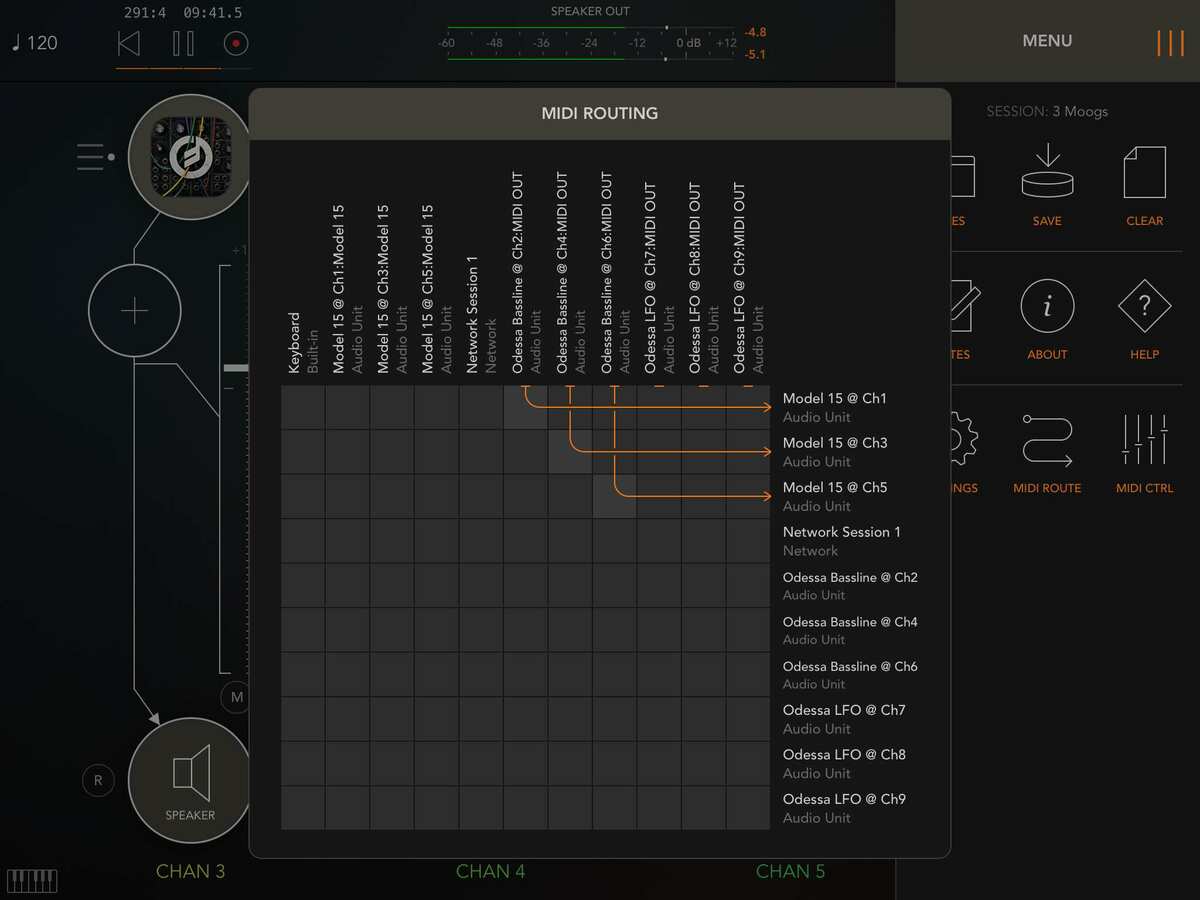Click the Model 15 @ Ch3 destination label

tap(835, 443)
